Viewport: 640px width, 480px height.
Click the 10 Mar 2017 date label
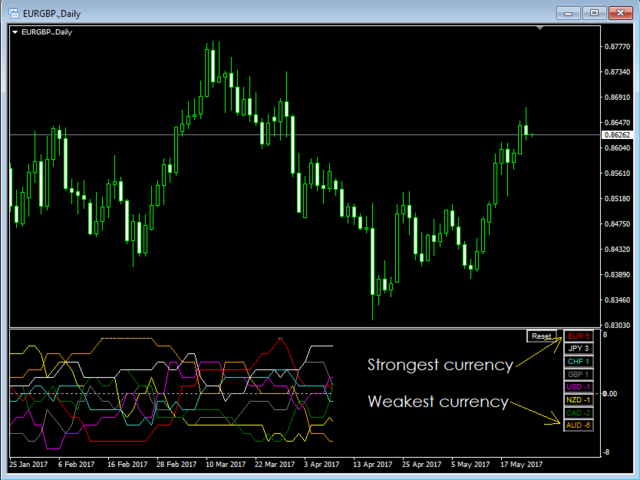[x=225, y=464]
